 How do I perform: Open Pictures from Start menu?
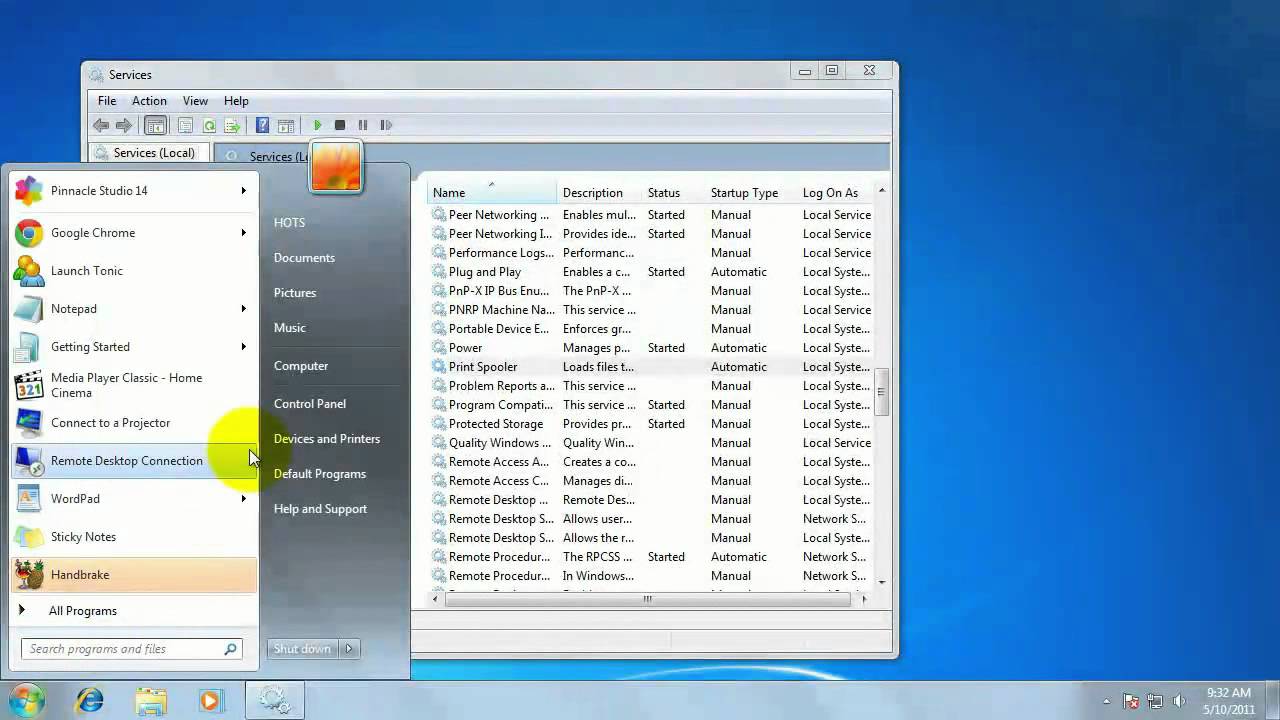pos(295,292)
